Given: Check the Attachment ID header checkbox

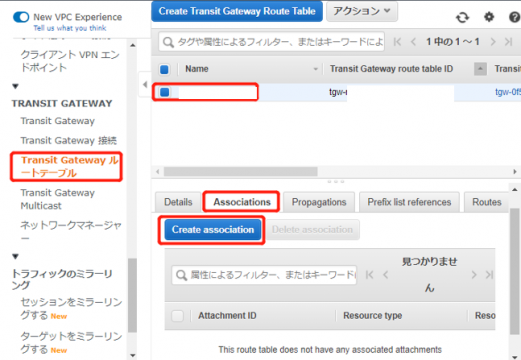Looking at the screenshot, I should (177, 316).
